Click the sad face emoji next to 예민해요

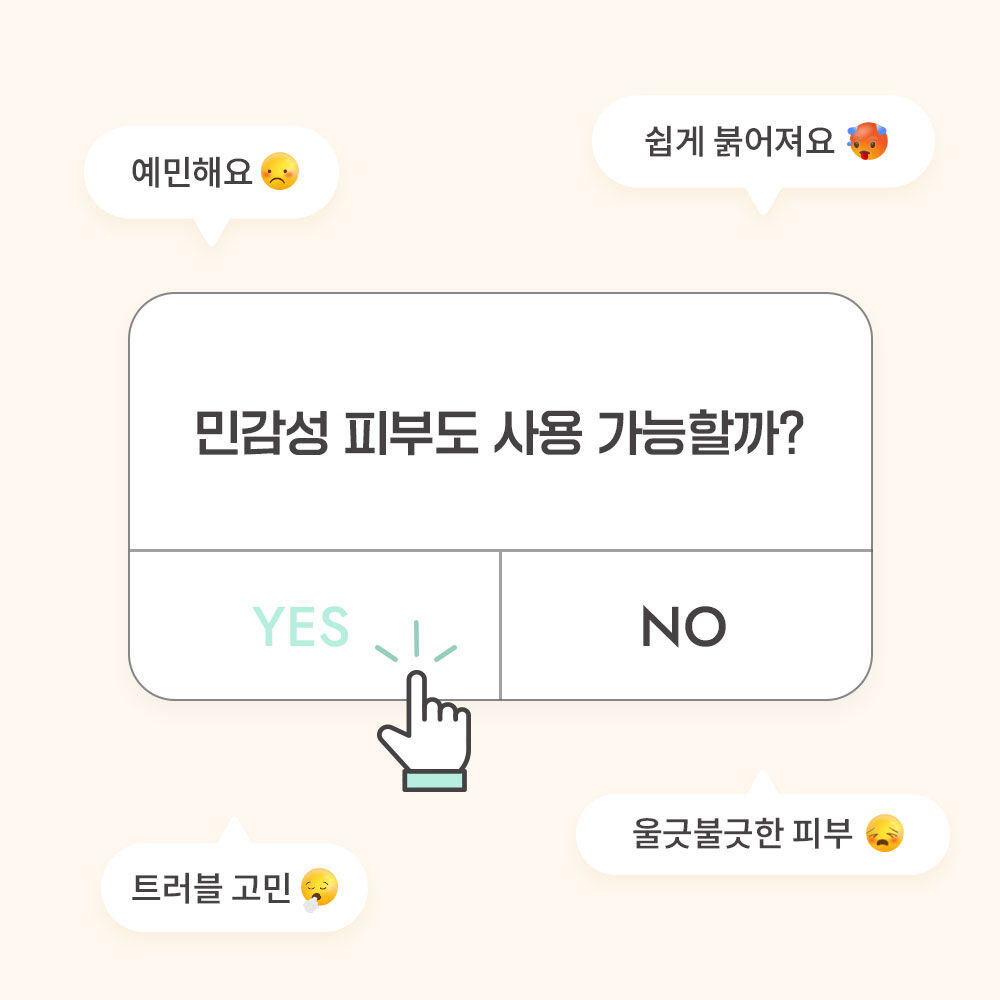point(280,171)
